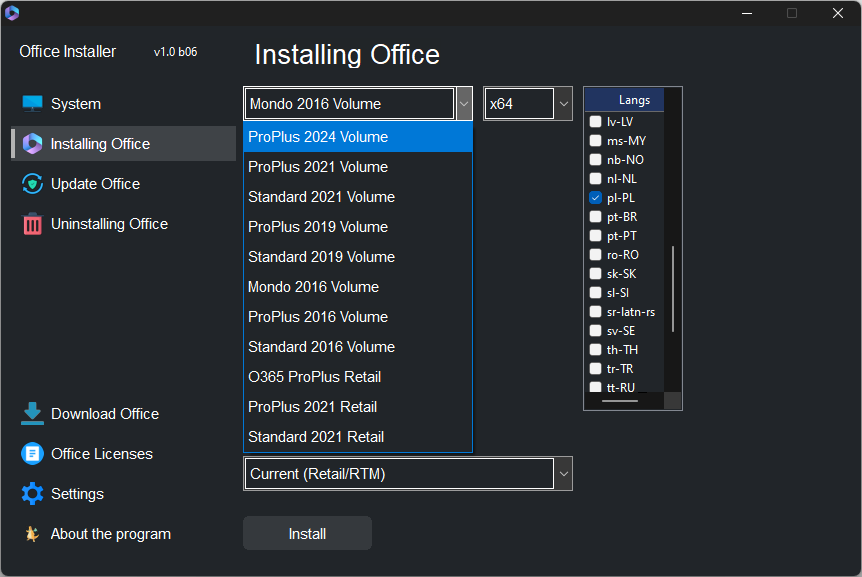Go to Update Office section
The image size is (862, 577).
(123, 184)
